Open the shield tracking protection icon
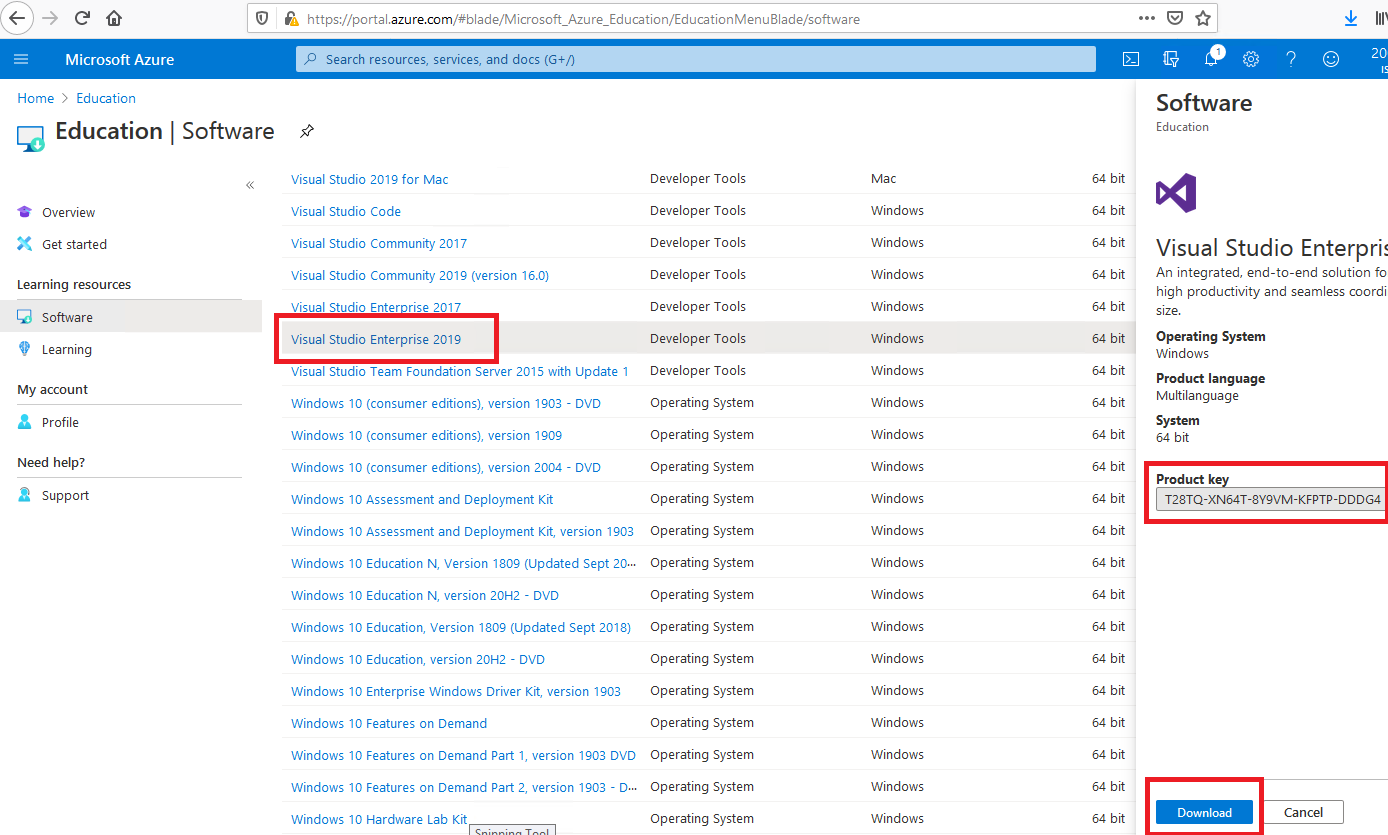Screen dimensions: 1388x835 (x=263, y=18)
